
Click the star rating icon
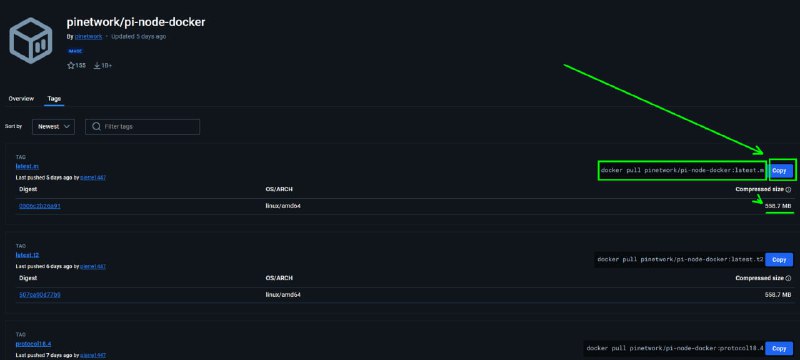(x=71, y=66)
